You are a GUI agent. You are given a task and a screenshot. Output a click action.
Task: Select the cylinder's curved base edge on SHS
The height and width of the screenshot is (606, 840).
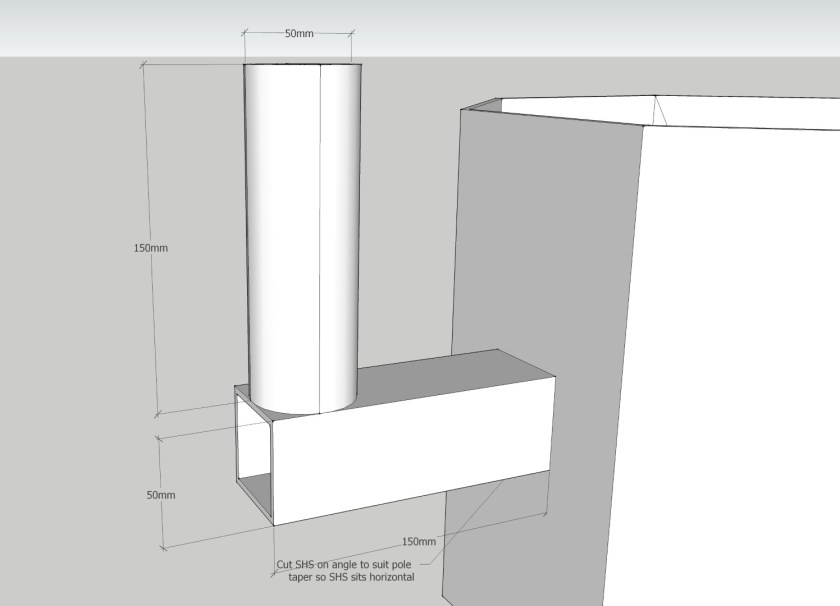click(x=300, y=411)
